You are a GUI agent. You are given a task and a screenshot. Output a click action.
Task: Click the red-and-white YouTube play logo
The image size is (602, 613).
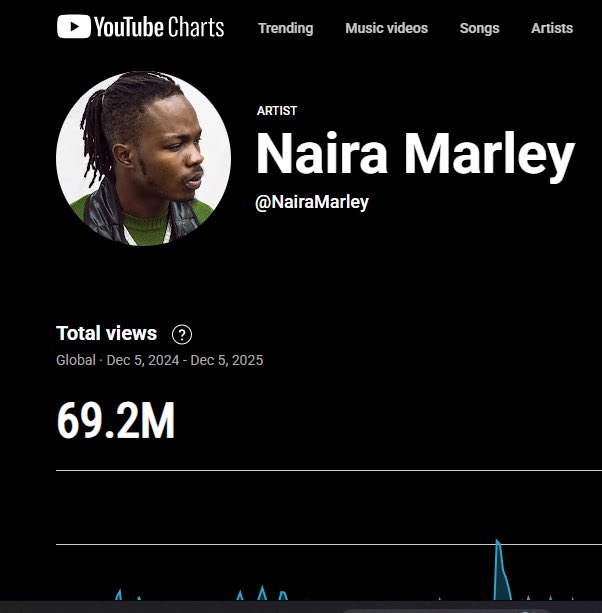point(73,27)
